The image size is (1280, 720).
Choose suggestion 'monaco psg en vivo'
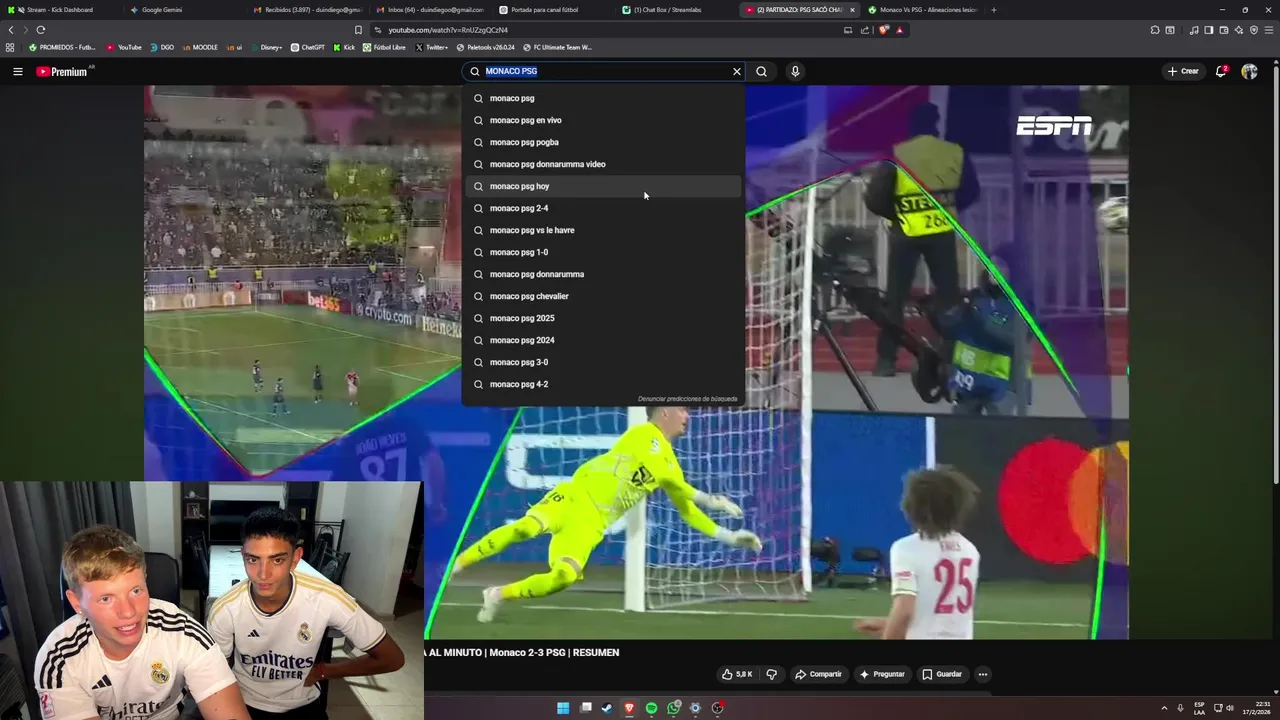603,120
